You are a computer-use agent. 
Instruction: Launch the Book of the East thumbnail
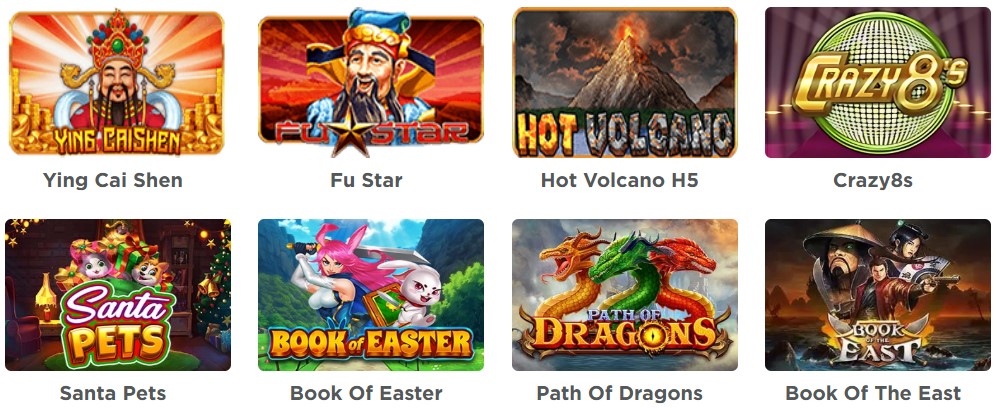[877, 295]
